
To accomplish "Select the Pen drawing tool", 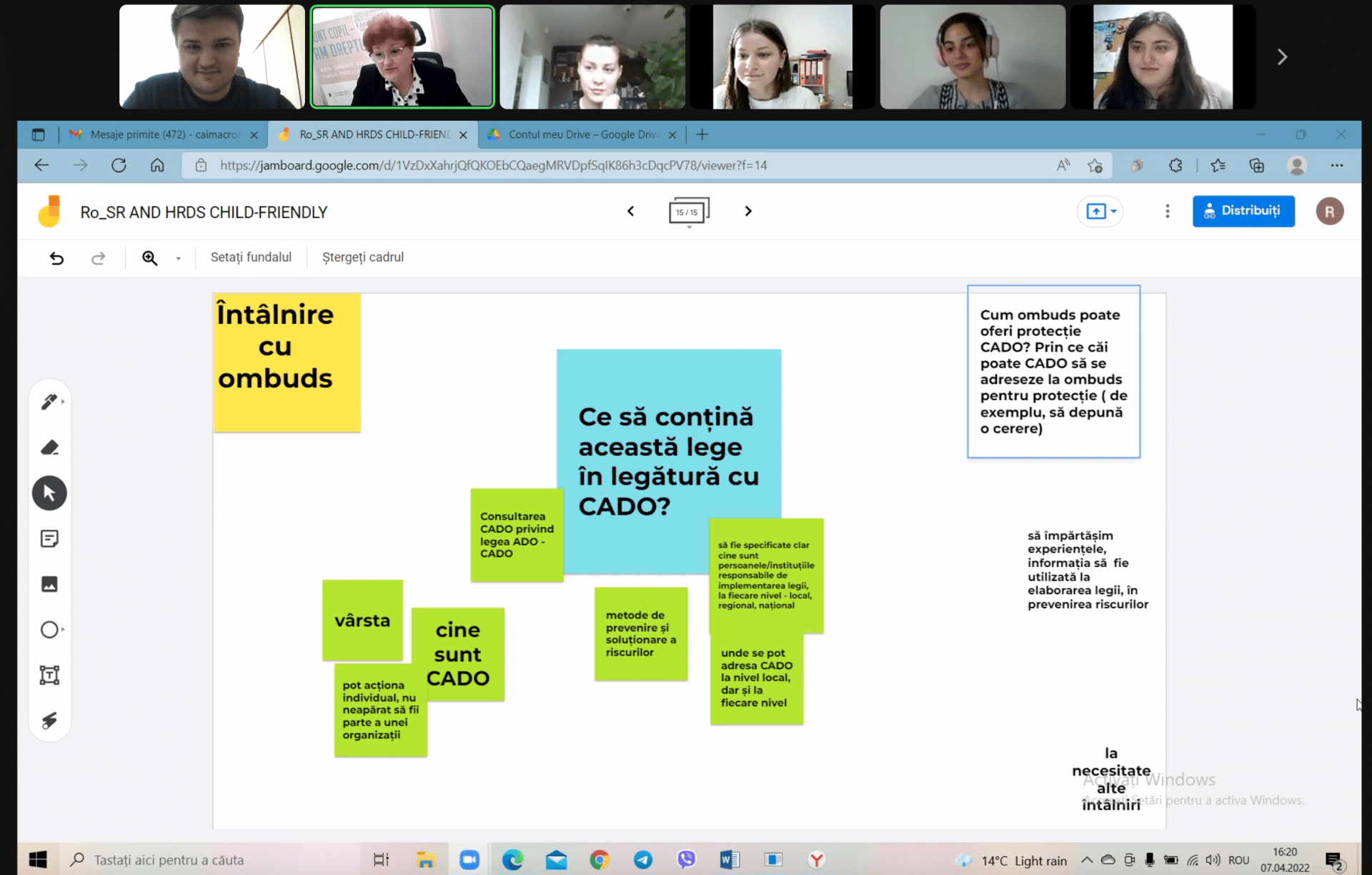I will tap(49, 402).
